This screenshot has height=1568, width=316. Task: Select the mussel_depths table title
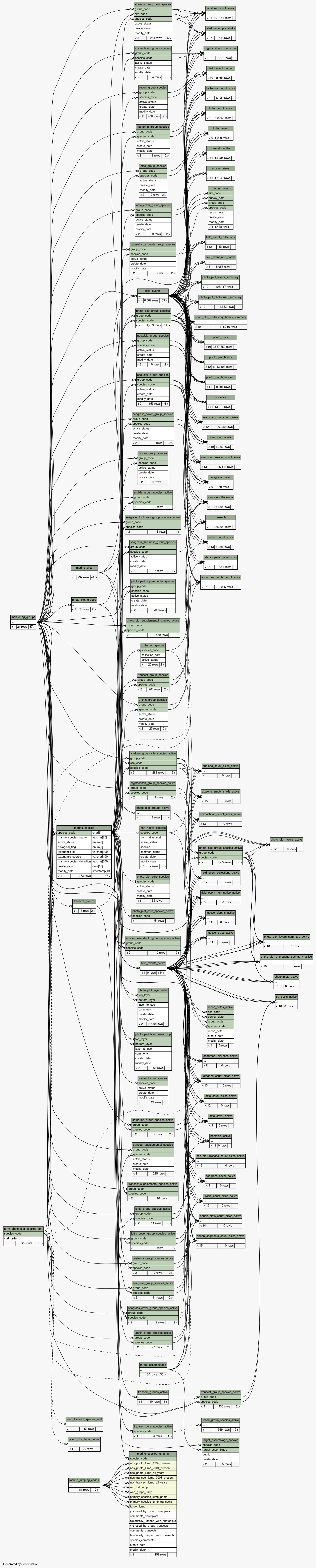tap(221, 148)
